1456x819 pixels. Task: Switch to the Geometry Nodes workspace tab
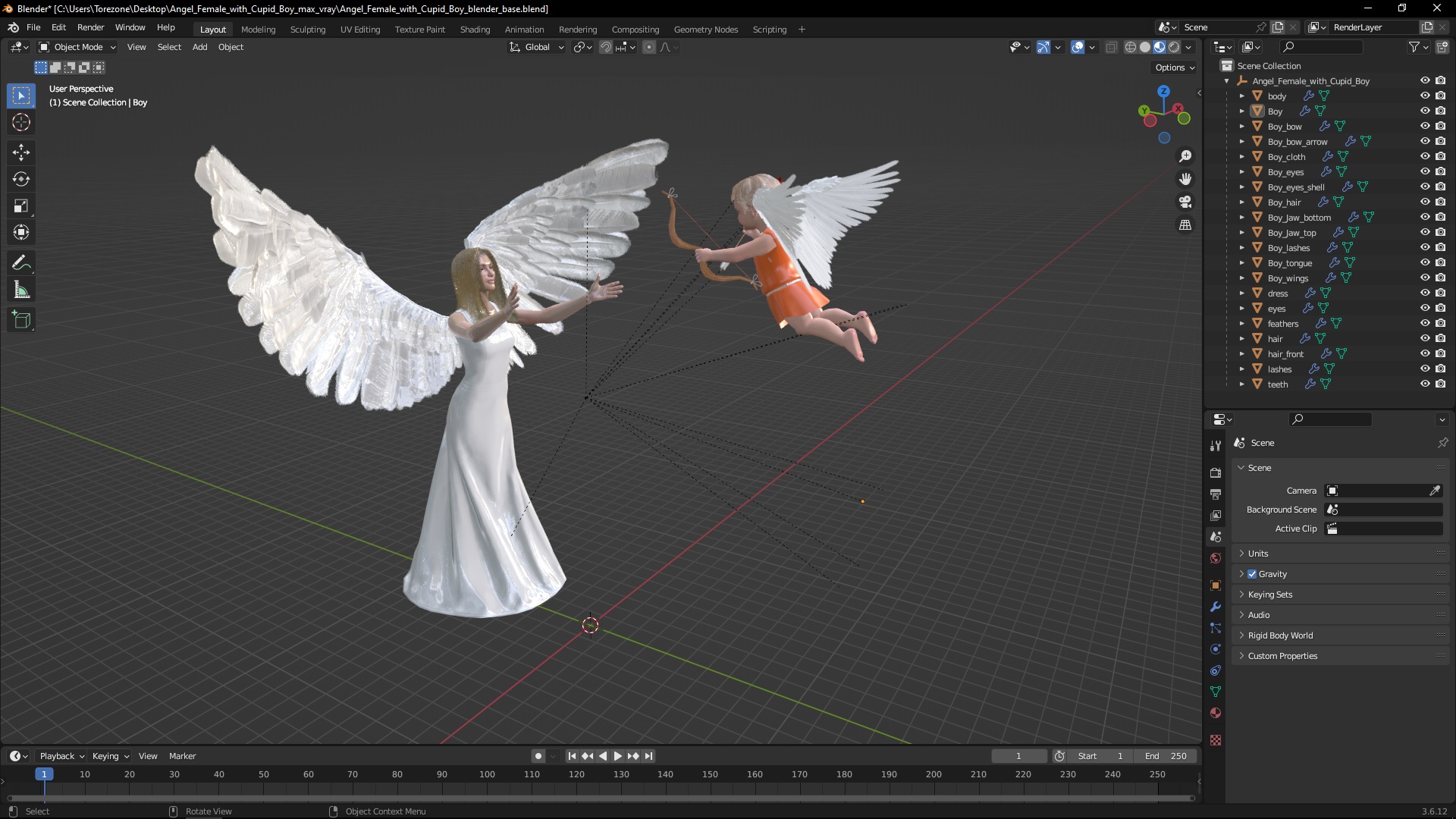[x=706, y=30]
